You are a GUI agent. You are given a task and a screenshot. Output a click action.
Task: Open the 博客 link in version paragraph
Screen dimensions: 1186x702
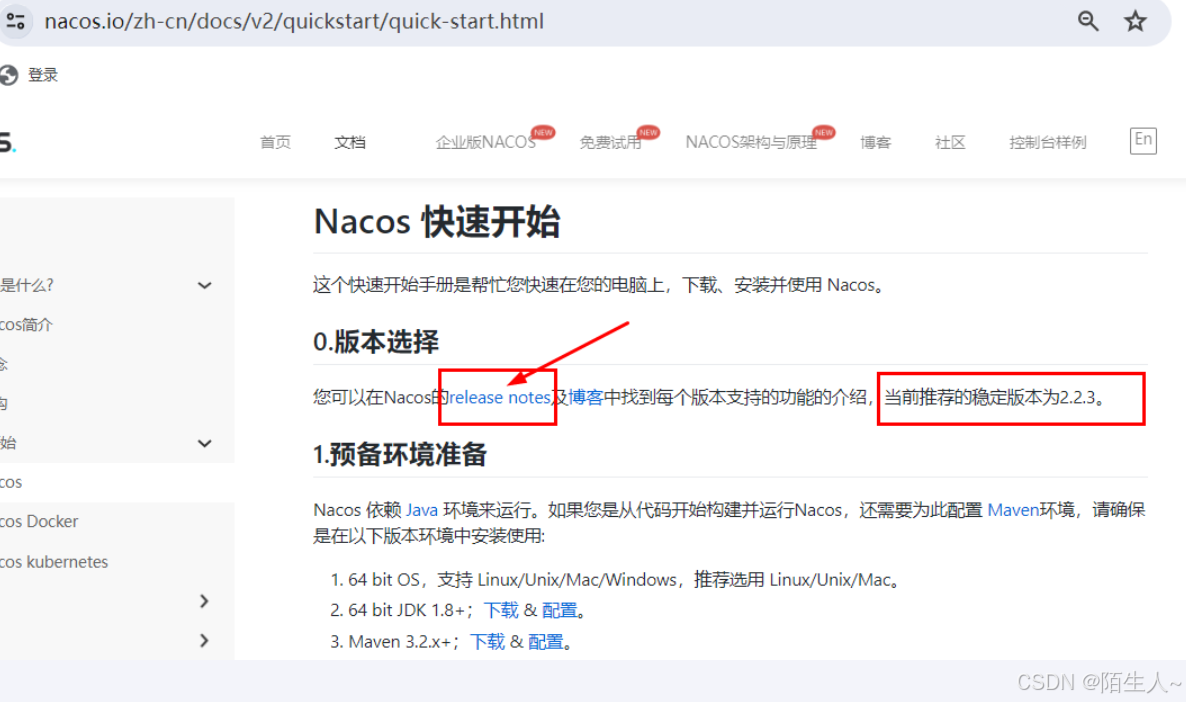pyautogui.click(x=585, y=397)
